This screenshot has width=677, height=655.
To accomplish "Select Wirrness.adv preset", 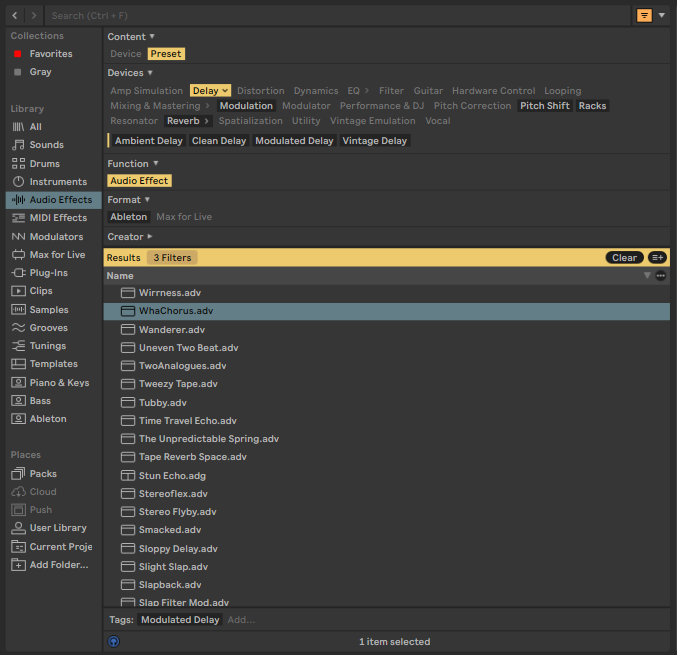I will point(386,293).
